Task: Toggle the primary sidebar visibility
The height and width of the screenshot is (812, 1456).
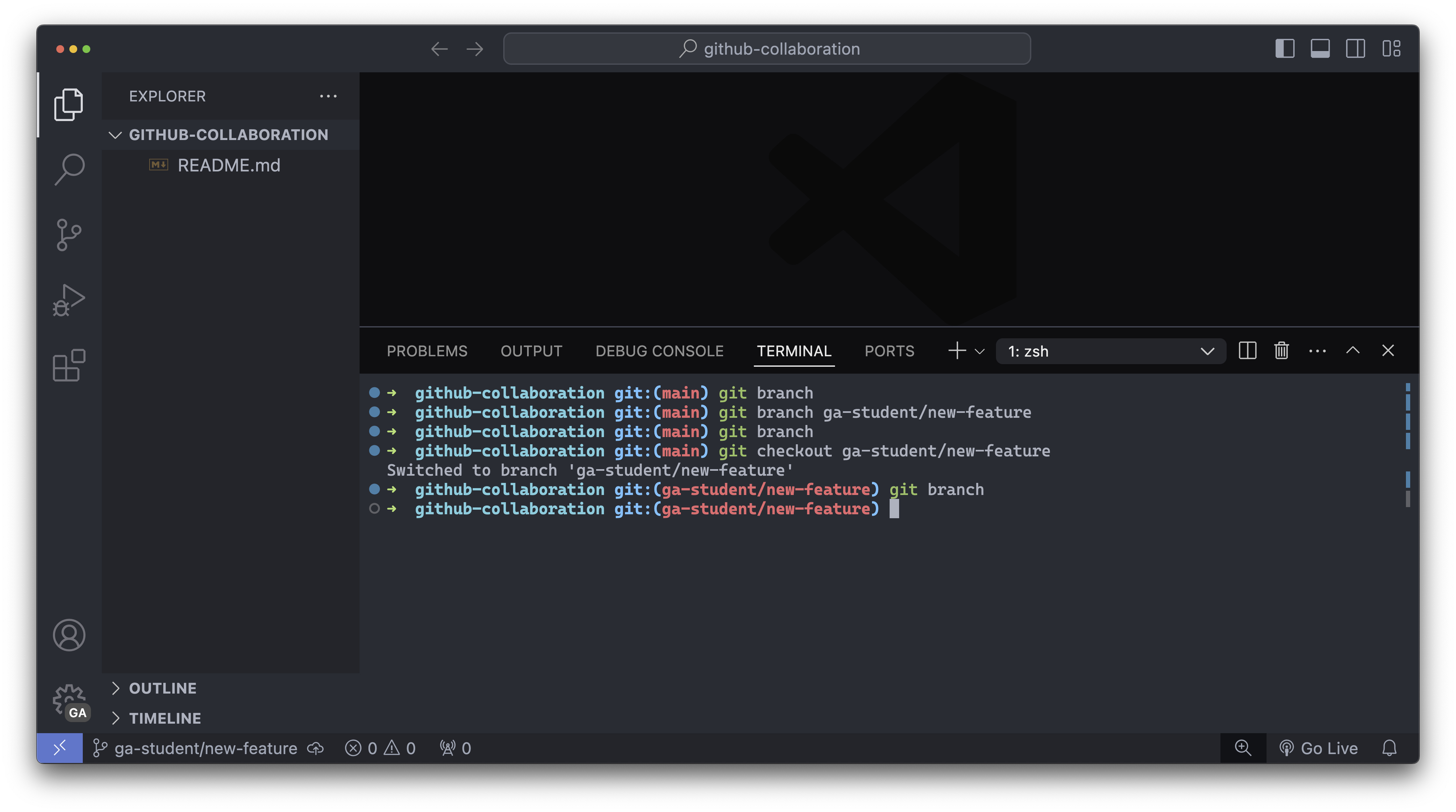Action: coord(1285,49)
